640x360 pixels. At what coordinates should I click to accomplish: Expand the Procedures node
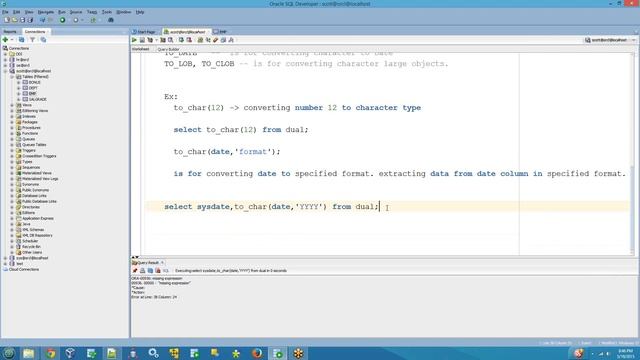[12, 128]
